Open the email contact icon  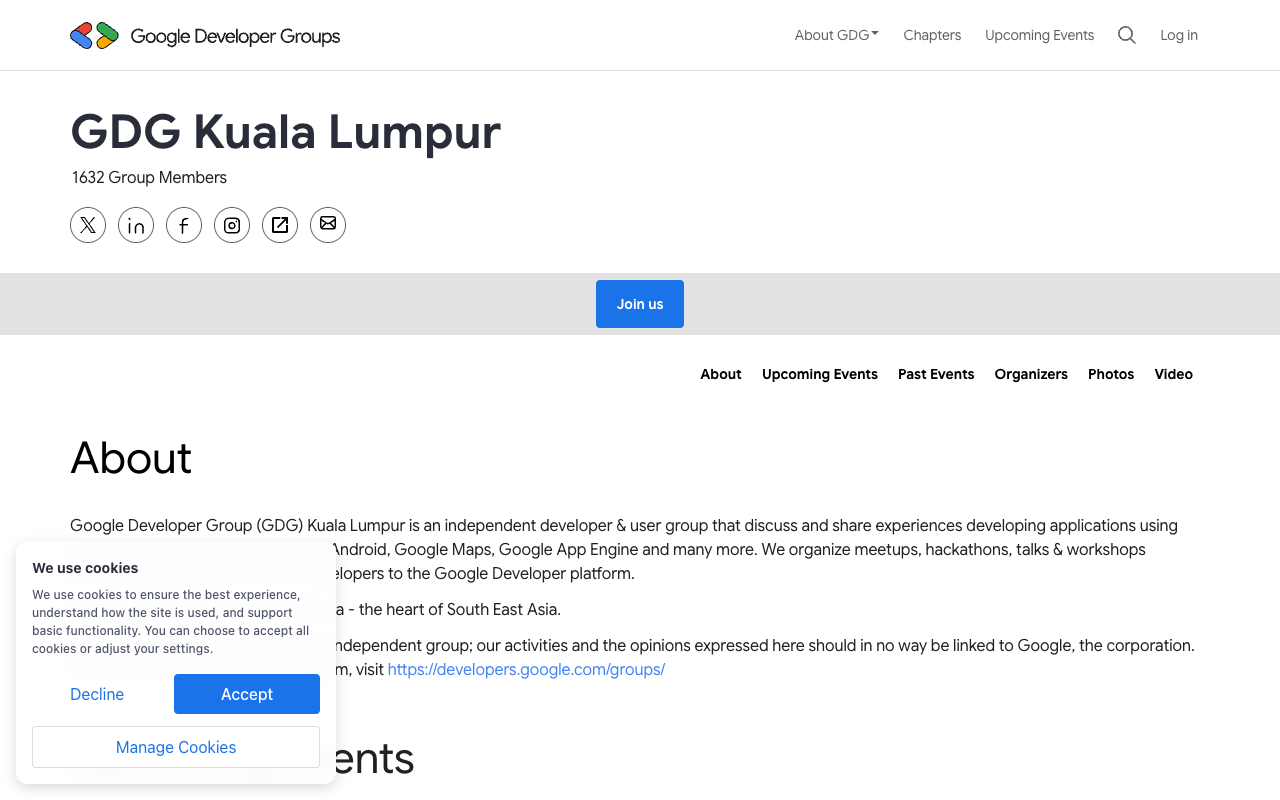tap(328, 225)
